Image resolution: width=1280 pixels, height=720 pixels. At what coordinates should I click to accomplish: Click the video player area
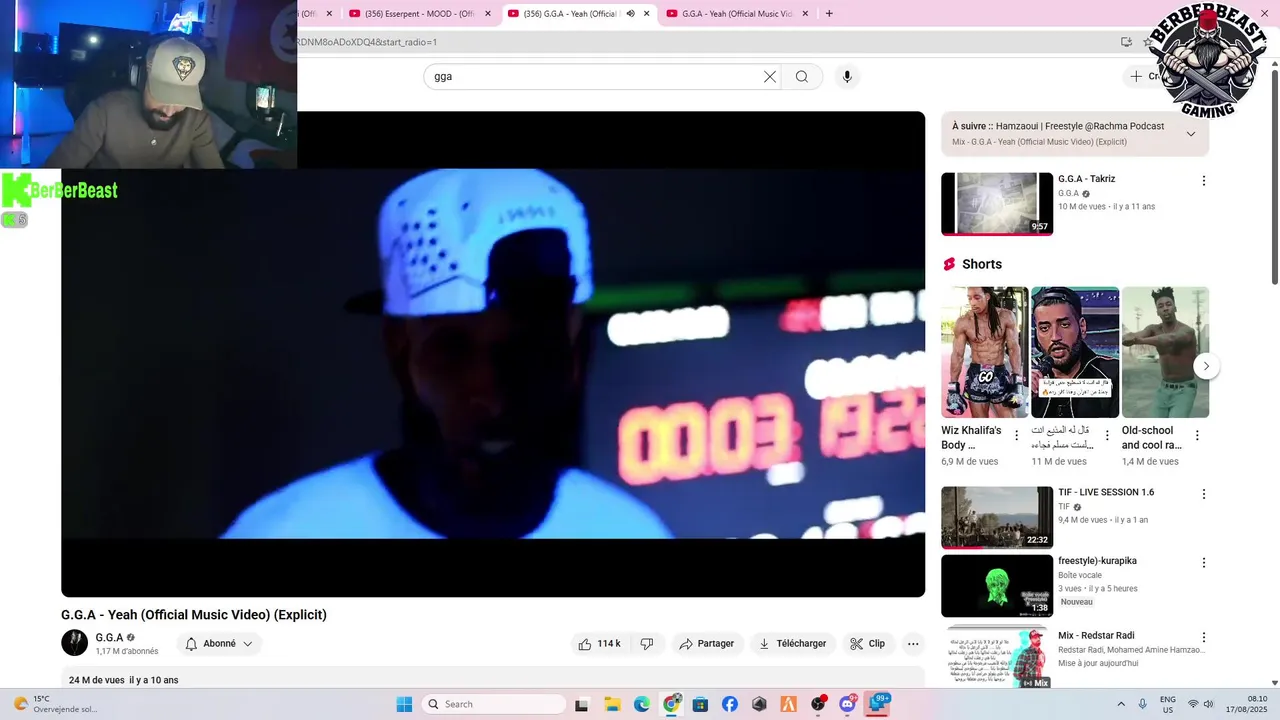tap(493, 354)
